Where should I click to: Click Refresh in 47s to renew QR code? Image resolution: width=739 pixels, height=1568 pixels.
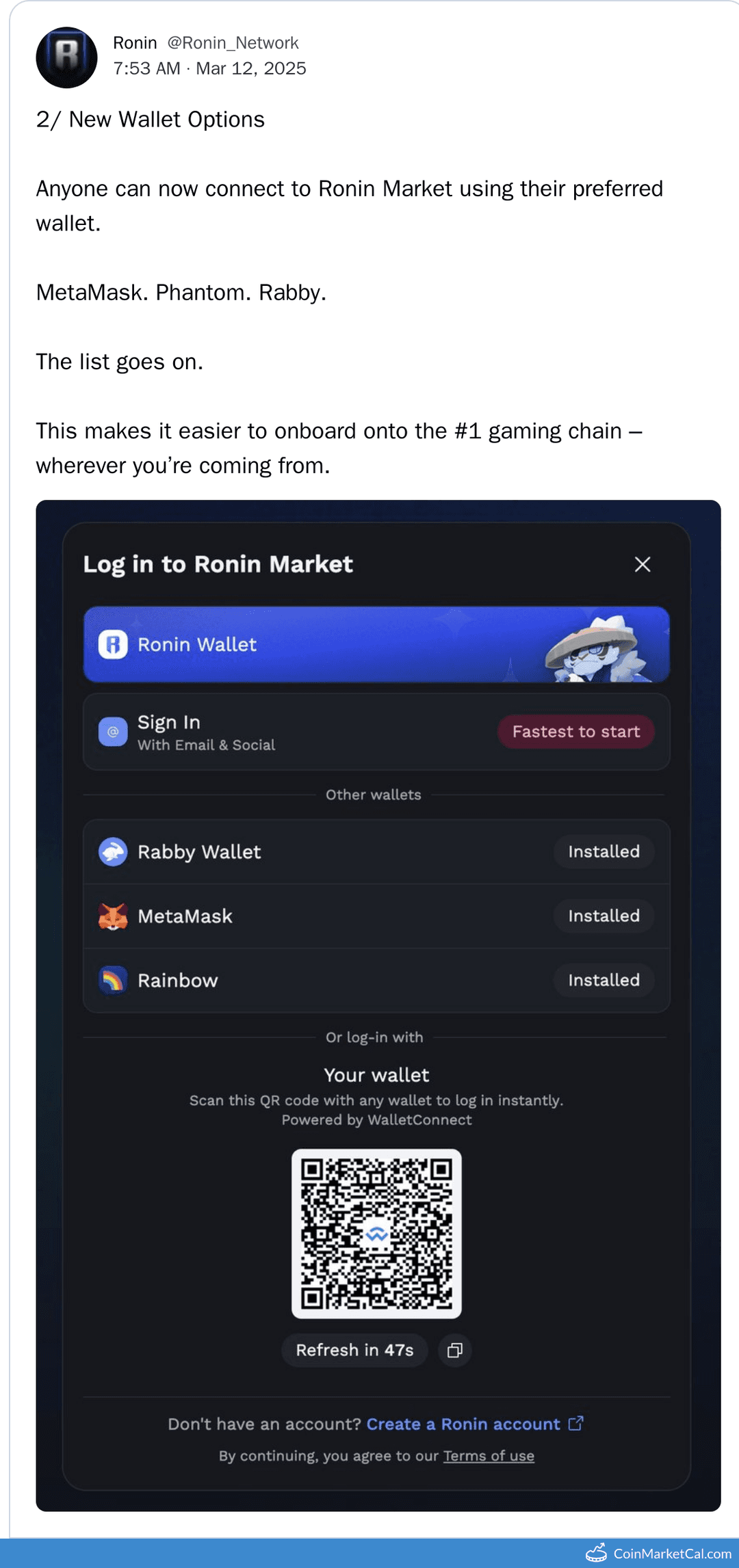354,1351
